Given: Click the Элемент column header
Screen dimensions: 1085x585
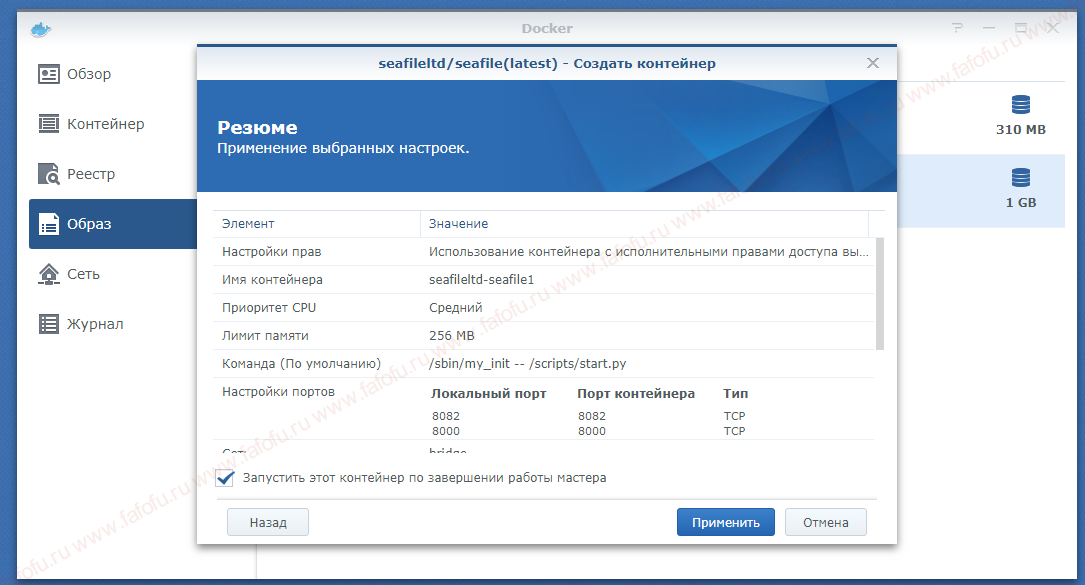Looking at the screenshot, I should (317, 224).
